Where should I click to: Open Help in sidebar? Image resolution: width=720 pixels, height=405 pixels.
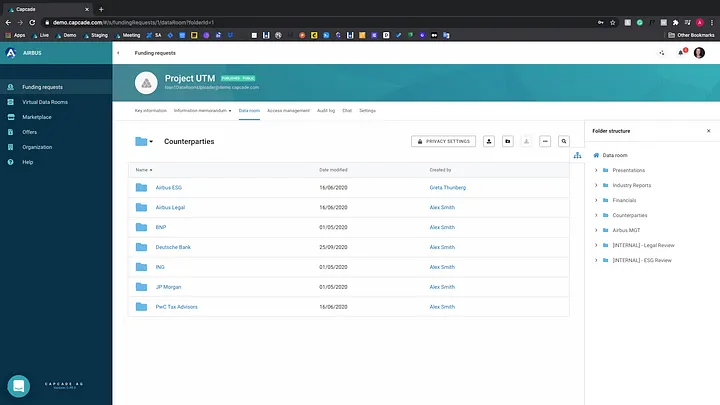pyautogui.click(x=28, y=162)
